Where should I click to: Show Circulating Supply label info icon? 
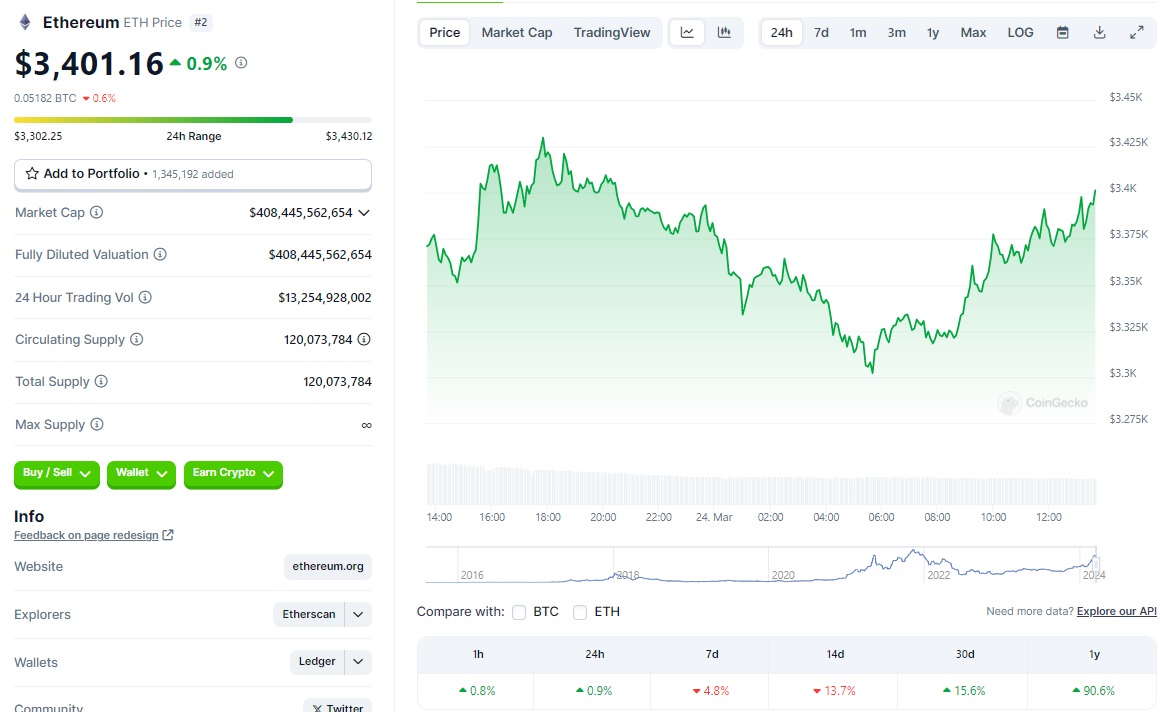coord(136,340)
